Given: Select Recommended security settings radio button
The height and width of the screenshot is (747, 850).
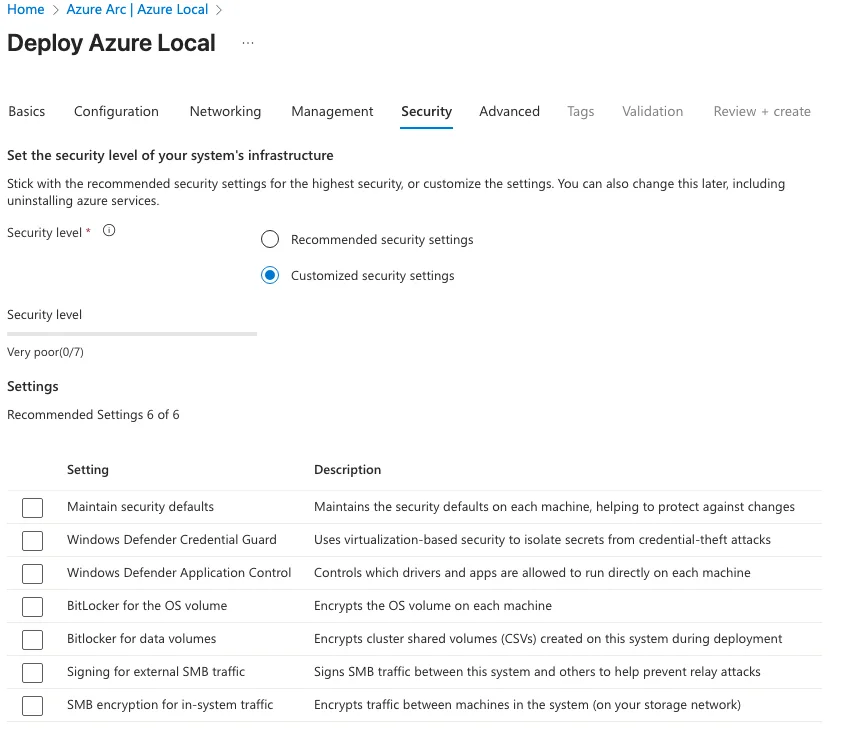Looking at the screenshot, I should coord(270,240).
